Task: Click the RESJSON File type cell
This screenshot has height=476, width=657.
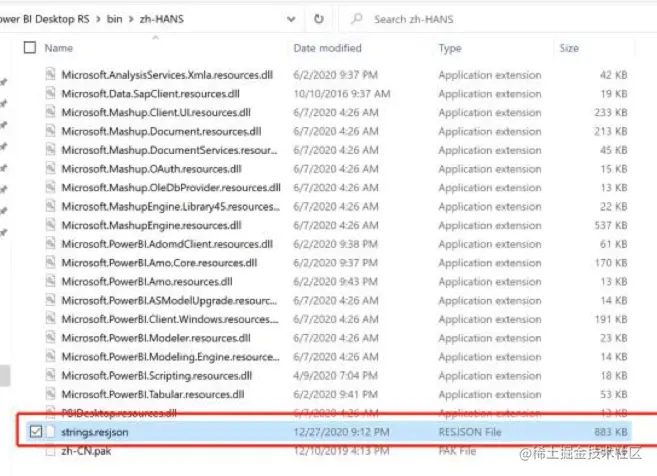Action: (470, 432)
